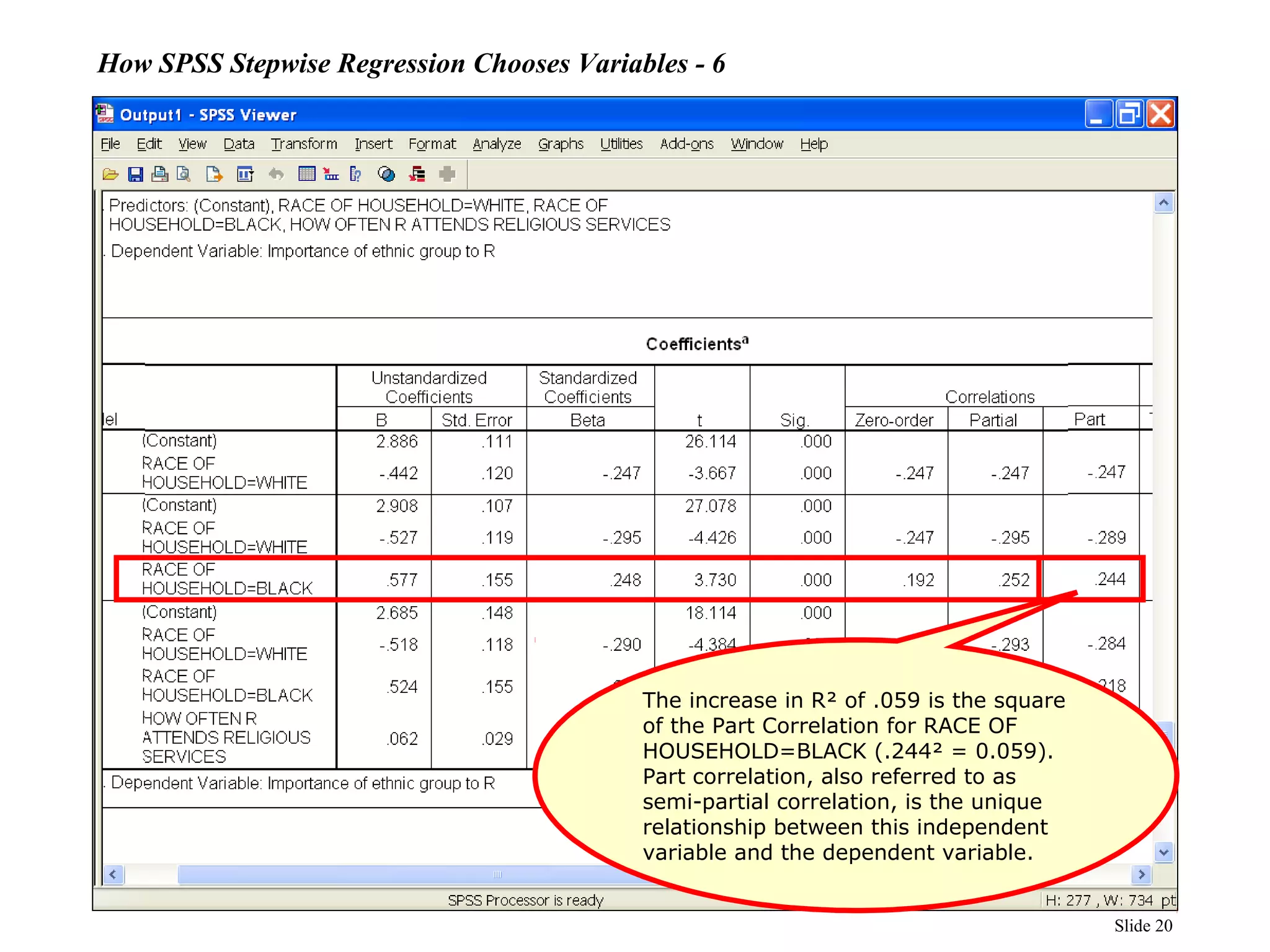Open the Edit menu
The image size is (1270, 952).
click(x=149, y=144)
